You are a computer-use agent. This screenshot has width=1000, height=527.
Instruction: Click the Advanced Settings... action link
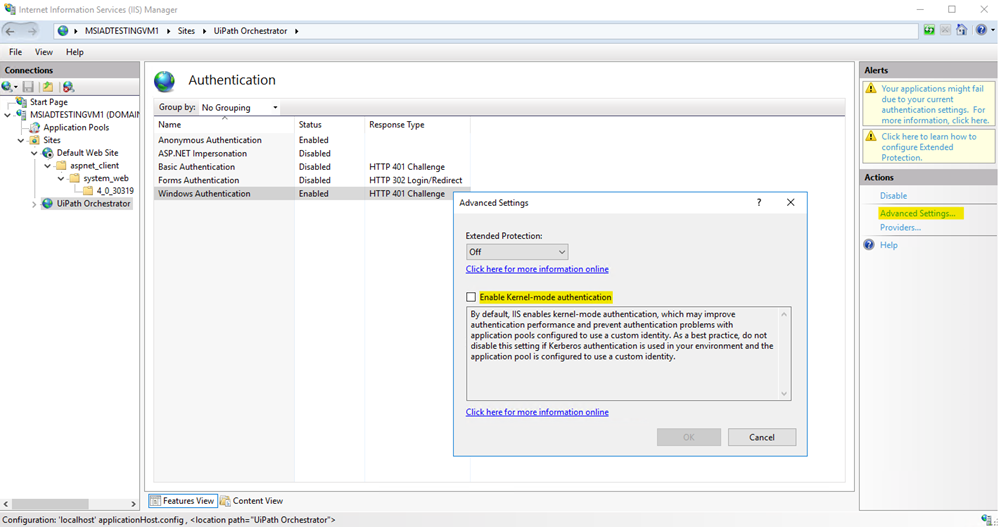(x=917, y=213)
